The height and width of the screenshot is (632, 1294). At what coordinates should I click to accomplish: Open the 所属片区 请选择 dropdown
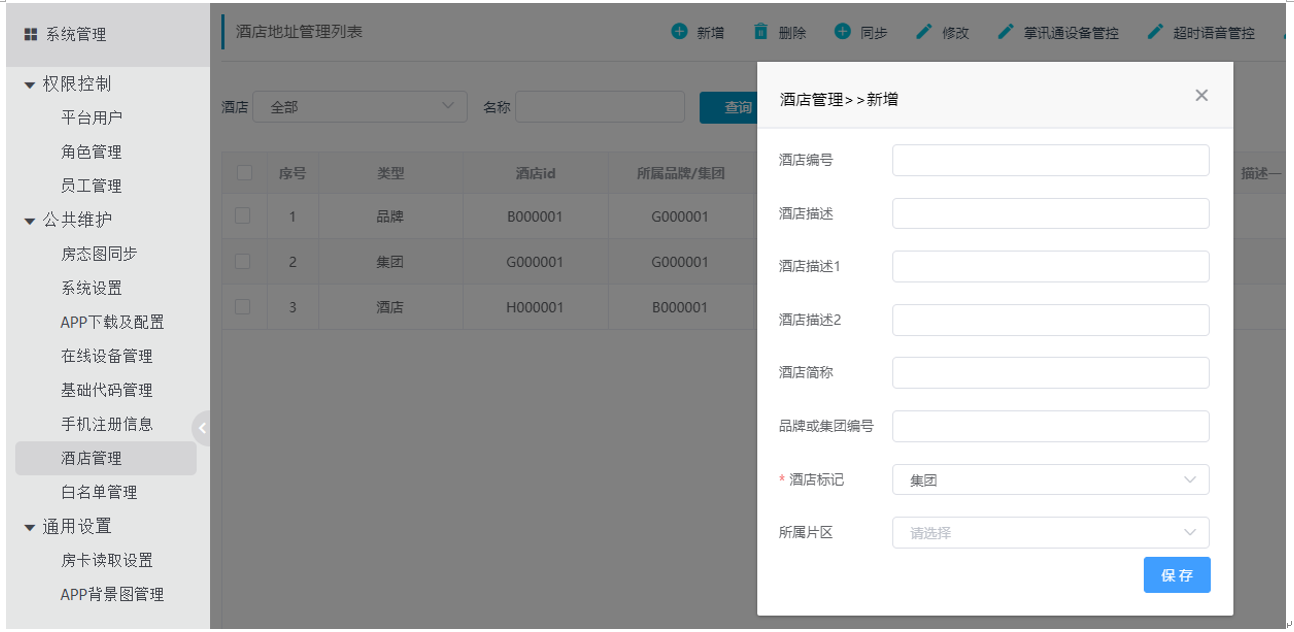click(x=1050, y=533)
